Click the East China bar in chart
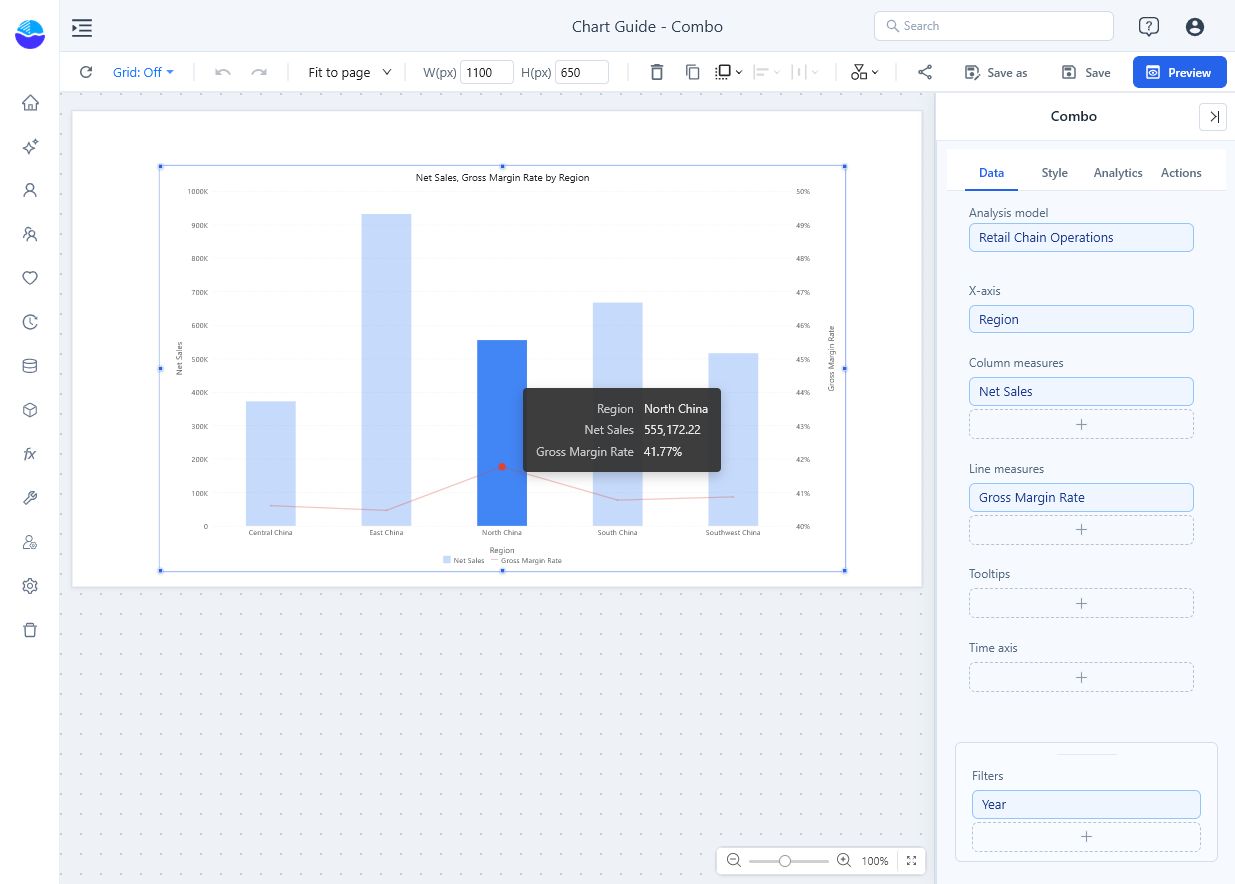Image resolution: width=1235 pixels, height=884 pixels. pyautogui.click(x=386, y=370)
